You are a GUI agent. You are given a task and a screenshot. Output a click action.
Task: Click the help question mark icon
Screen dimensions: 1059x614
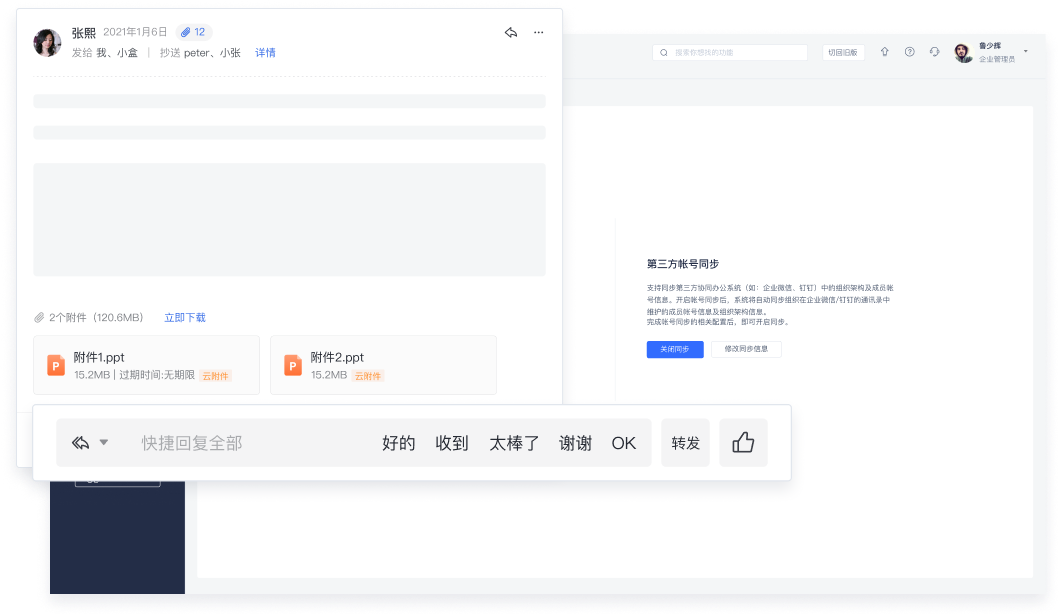coord(909,52)
